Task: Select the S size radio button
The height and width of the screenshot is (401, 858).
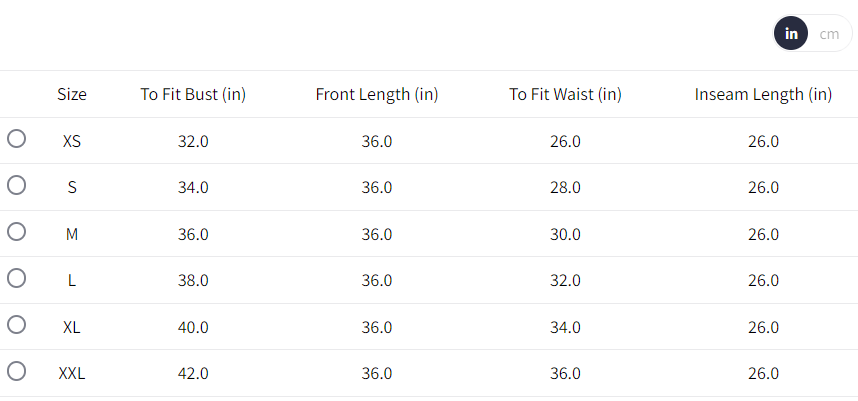Action: coord(16,185)
